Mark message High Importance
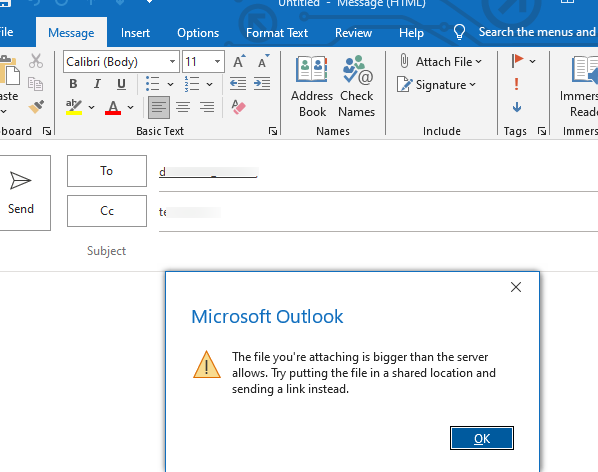Image resolution: width=598 pixels, height=472 pixels. point(517,84)
